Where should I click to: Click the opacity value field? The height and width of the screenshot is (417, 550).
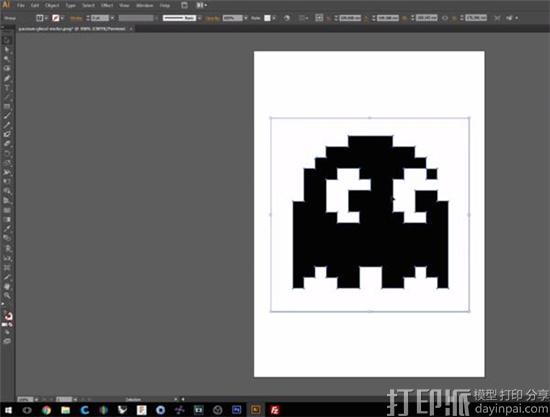[232, 18]
